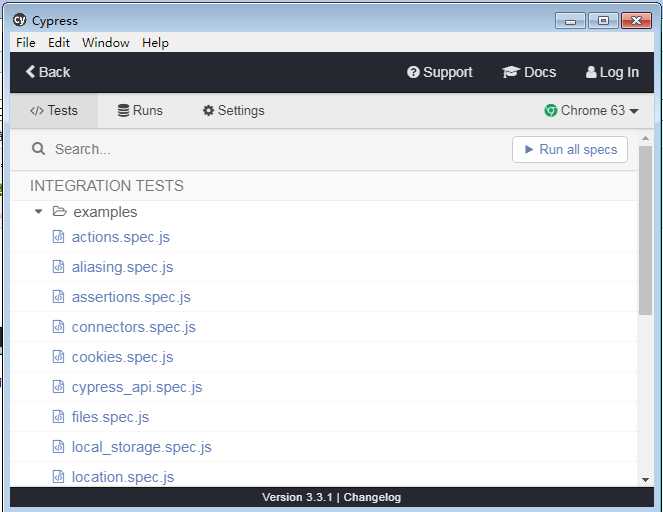This screenshot has height=512, width=663.
Task: Click the scrollbar down arrow
Action: 645,479
